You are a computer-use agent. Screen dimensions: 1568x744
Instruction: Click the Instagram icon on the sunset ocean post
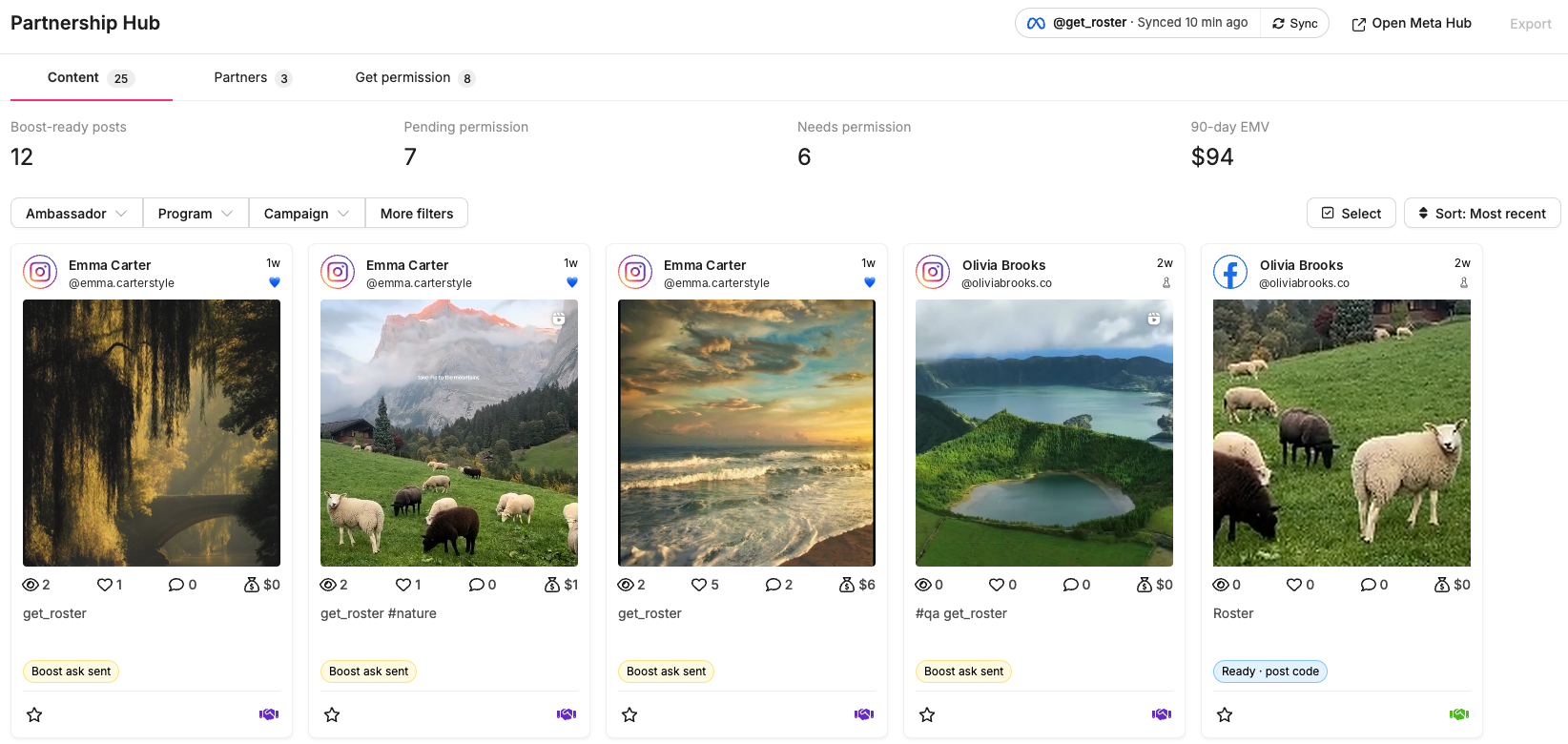tap(635, 272)
